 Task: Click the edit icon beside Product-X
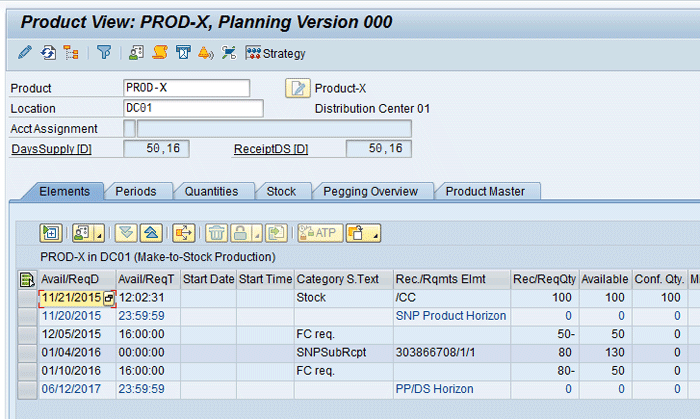point(297,88)
